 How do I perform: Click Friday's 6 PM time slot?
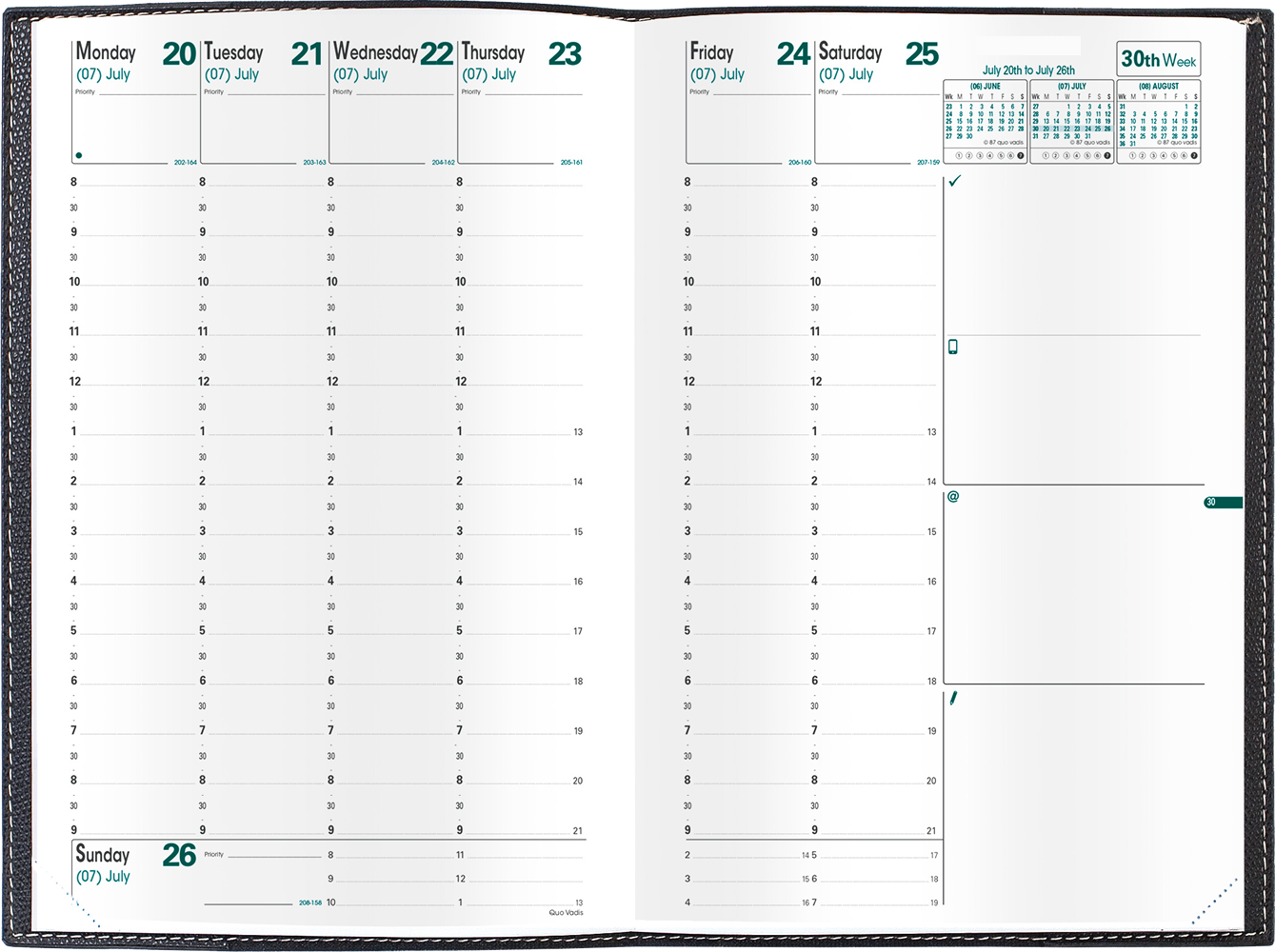(x=747, y=681)
